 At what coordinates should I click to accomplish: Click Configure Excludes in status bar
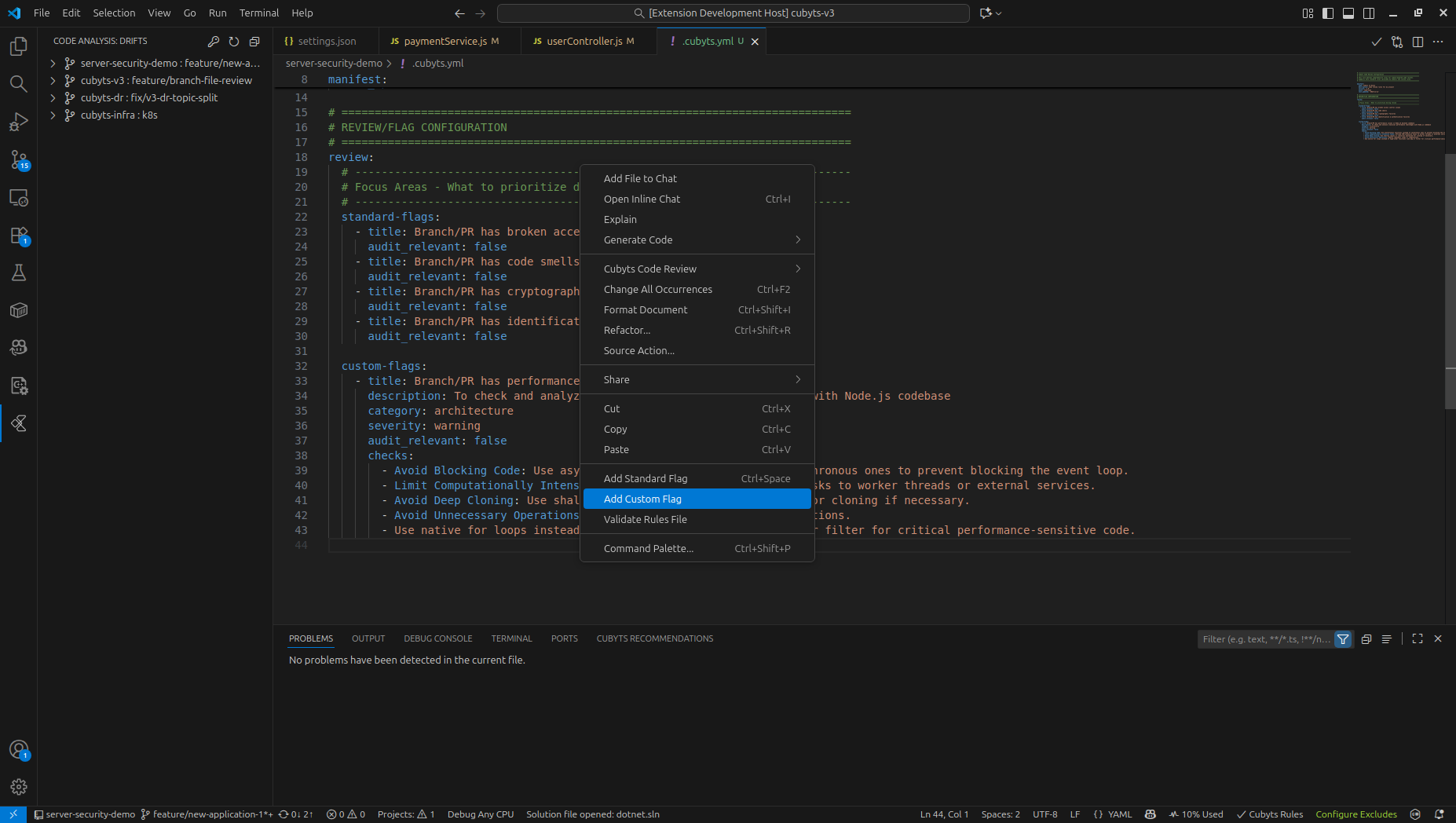tap(1356, 814)
